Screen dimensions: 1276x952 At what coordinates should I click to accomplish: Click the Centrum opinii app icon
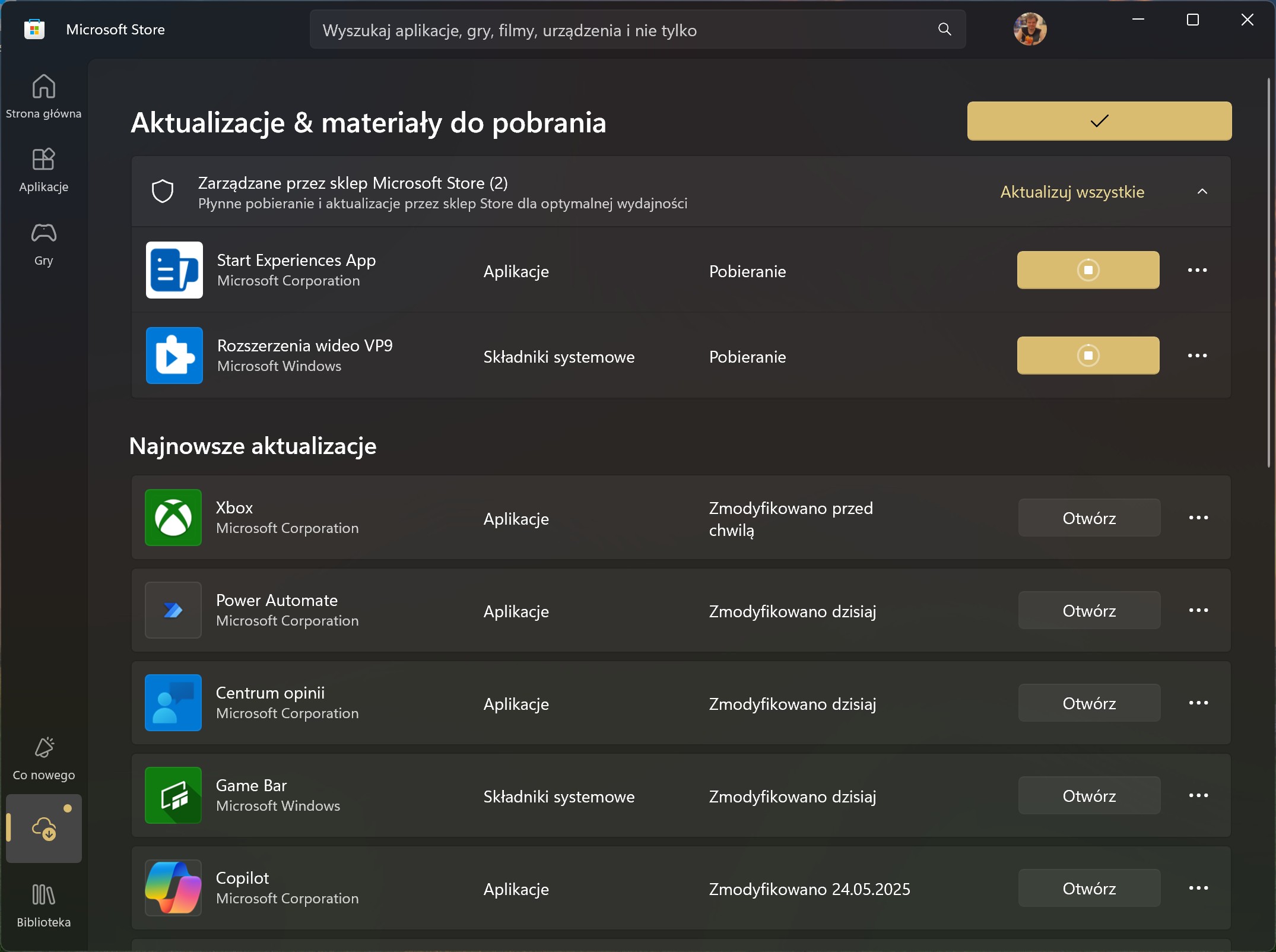(173, 703)
